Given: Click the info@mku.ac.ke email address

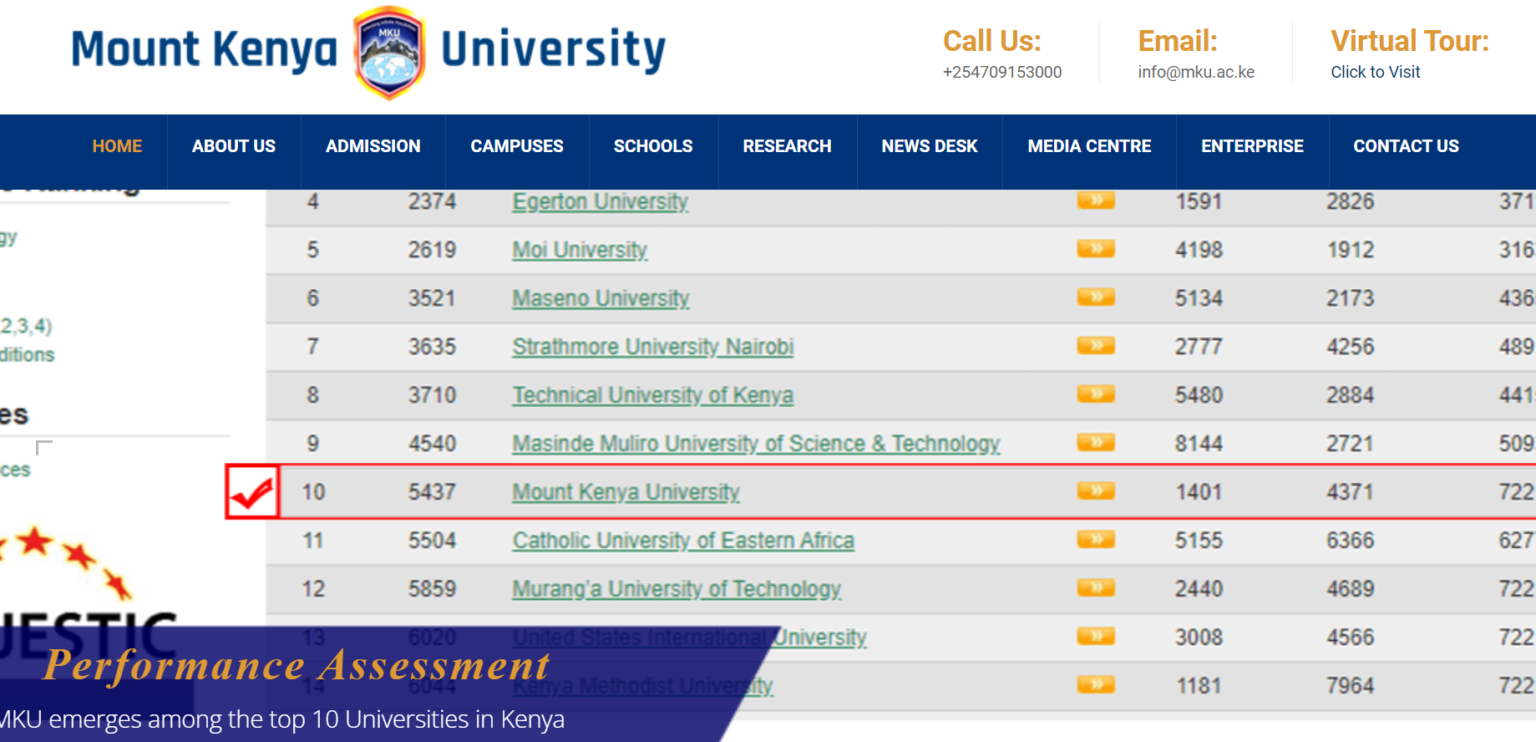Looking at the screenshot, I should coord(1197,71).
